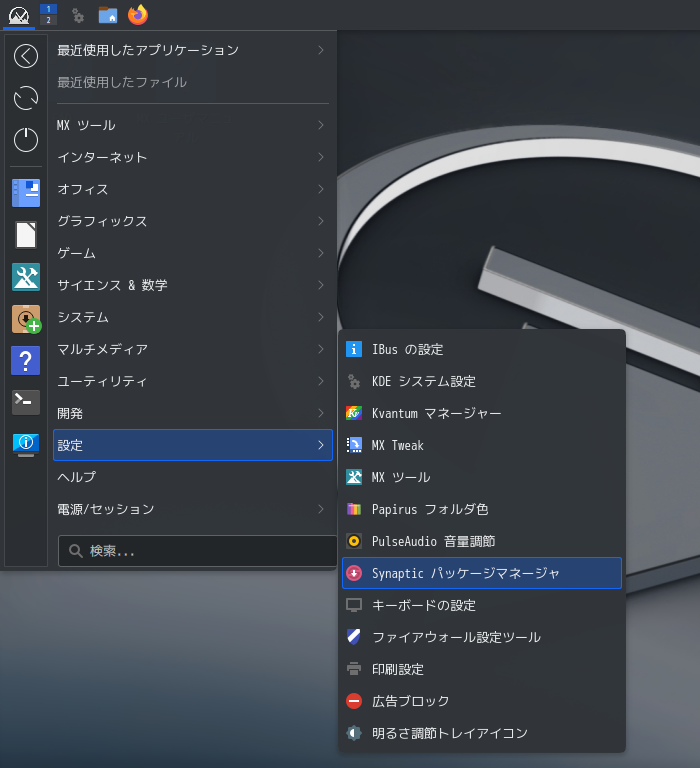700x768 pixels.
Task: Open Papirus フォルダ色 text label
Action: (x=430, y=509)
